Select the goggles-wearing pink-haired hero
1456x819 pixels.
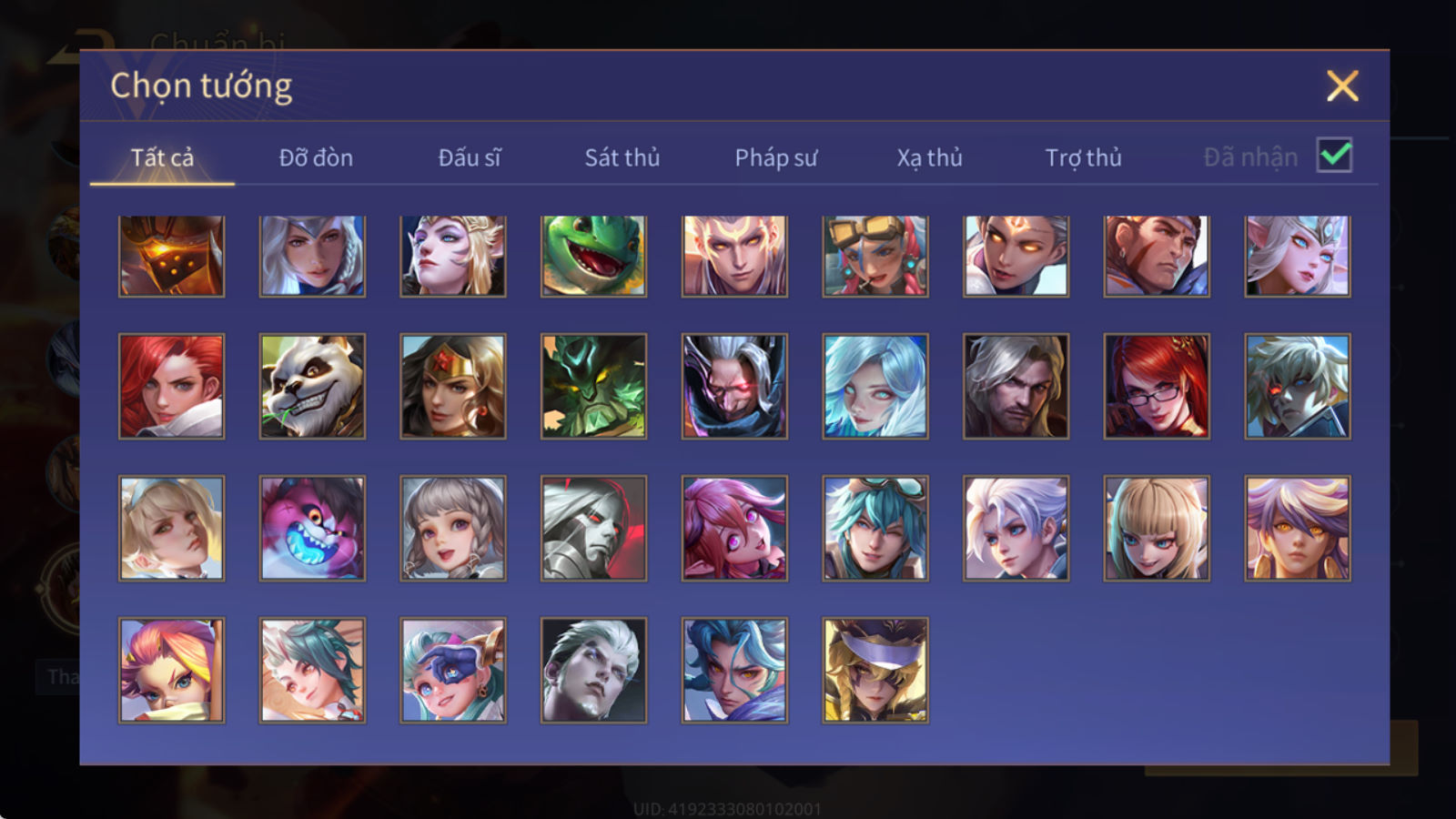click(875, 256)
